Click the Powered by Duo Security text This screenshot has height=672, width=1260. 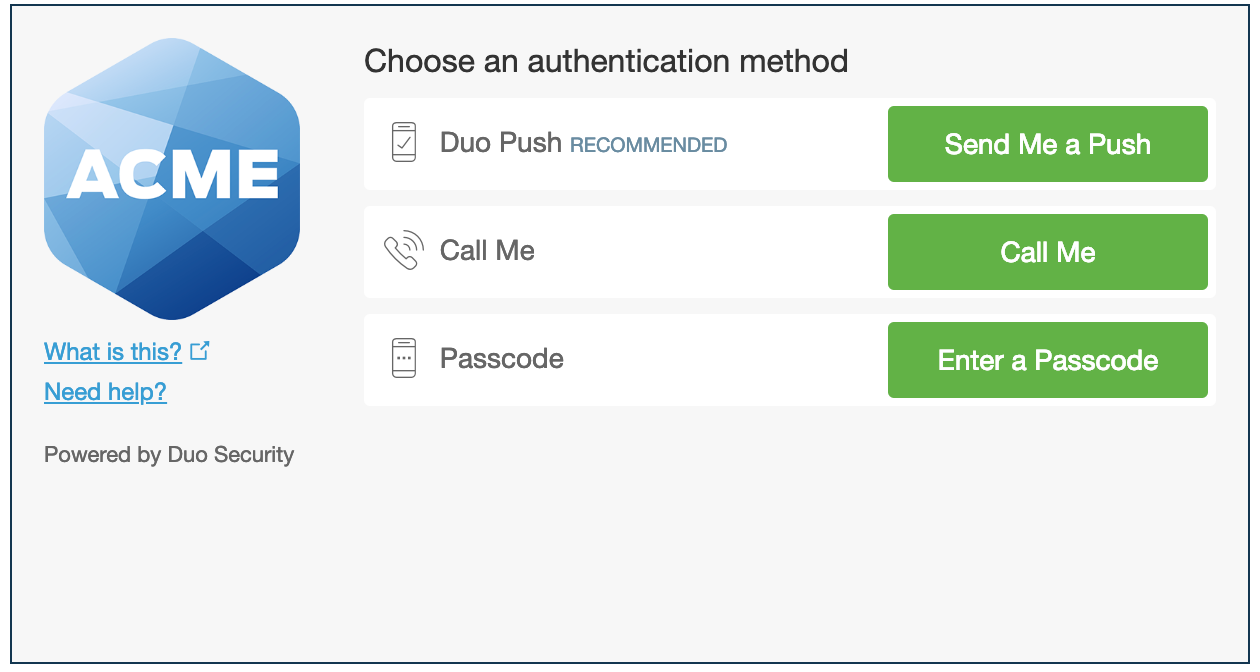point(169,454)
